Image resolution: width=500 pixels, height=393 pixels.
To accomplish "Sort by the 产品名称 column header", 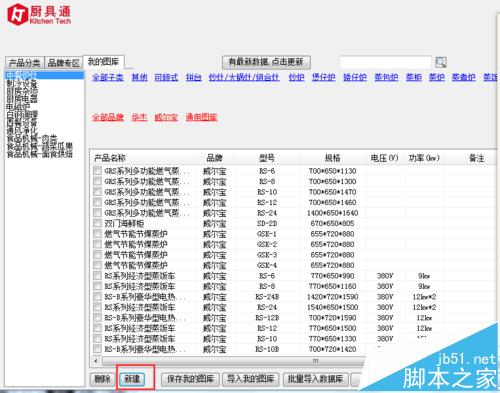I will [110, 158].
